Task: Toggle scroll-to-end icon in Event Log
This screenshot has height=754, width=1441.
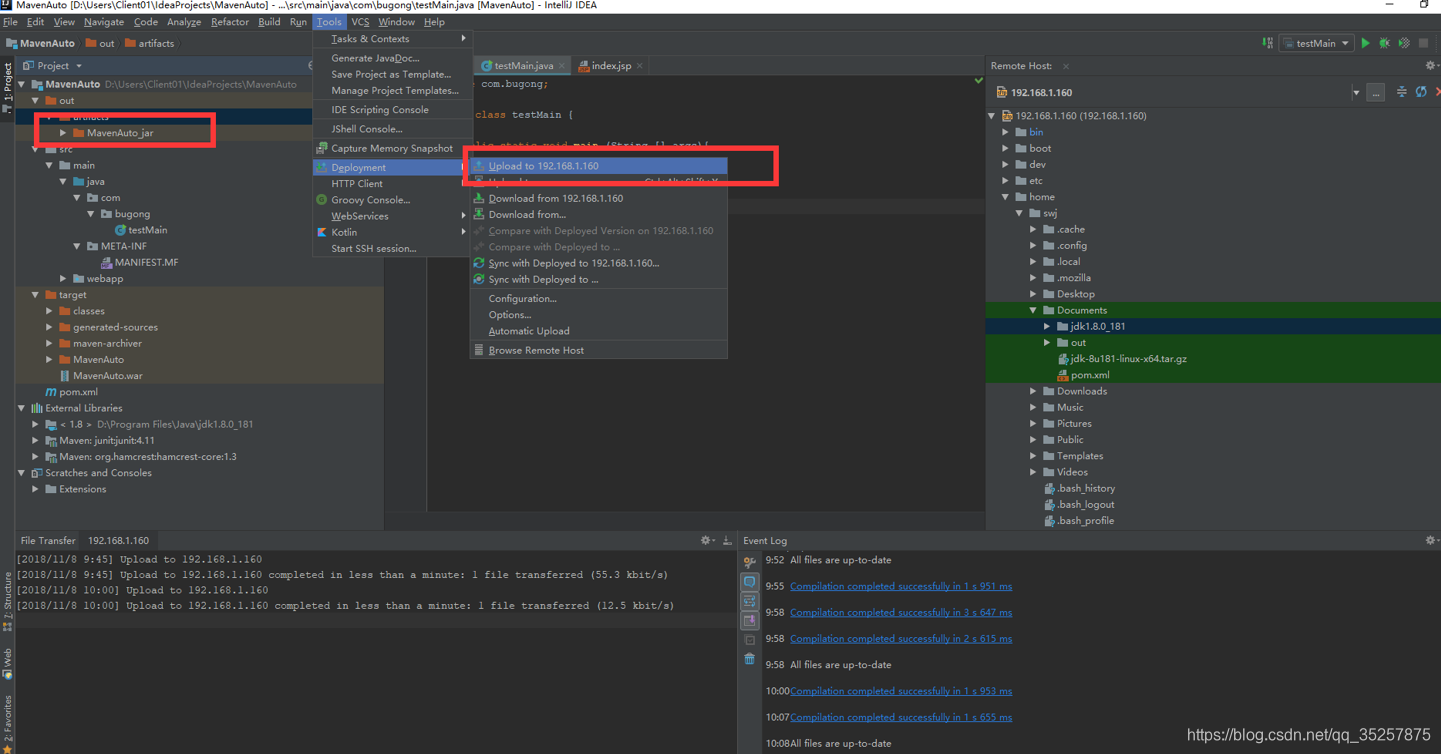Action: click(749, 620)
